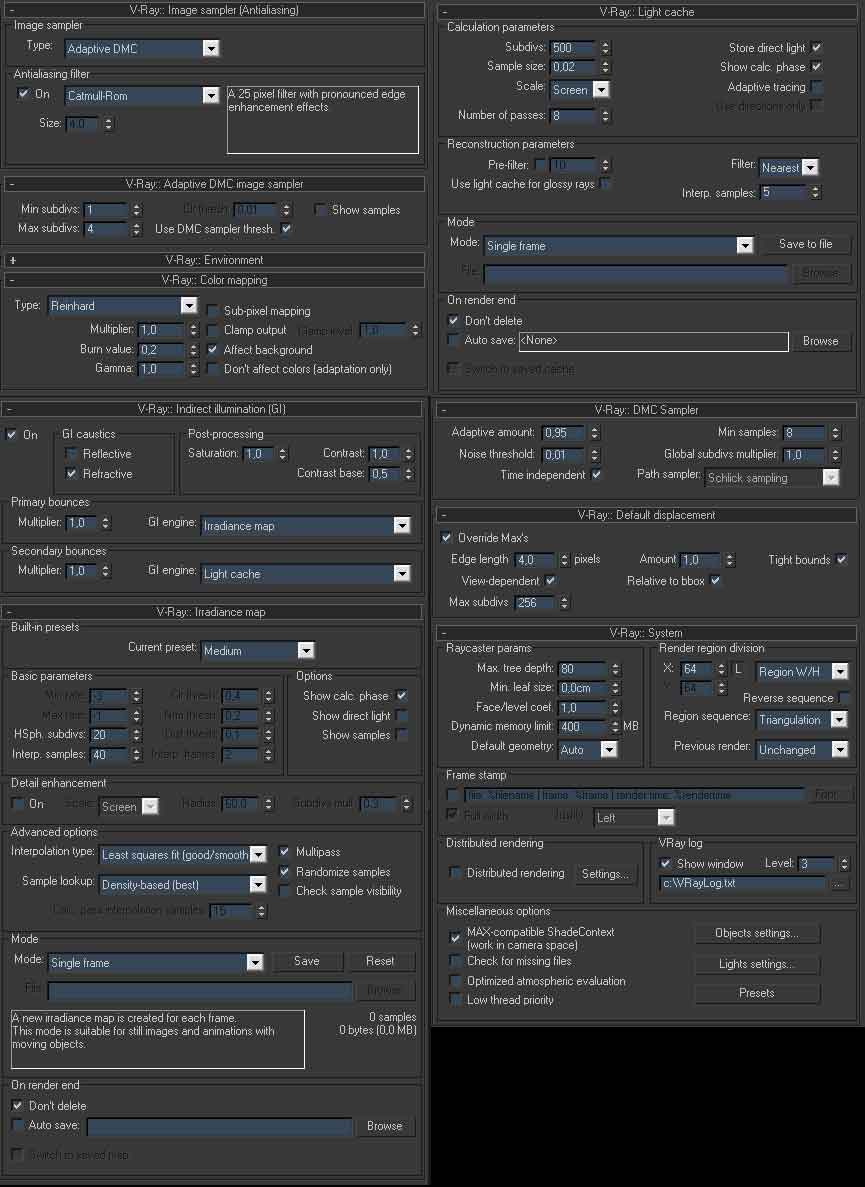Open the Irradiance map Current preset dropdown

[258, 650]
